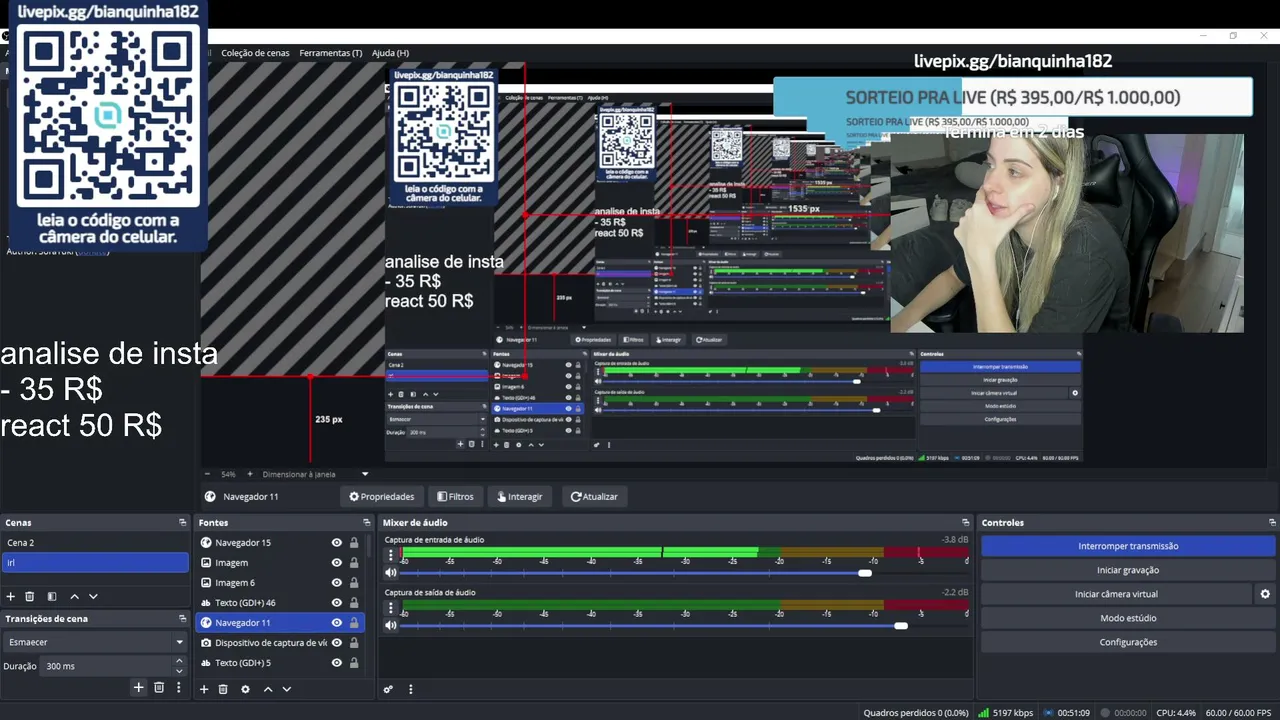Hide the Dispositivo de captura source via its eye icon
The width and height of the screenshot is (1280, 720).
337,643
